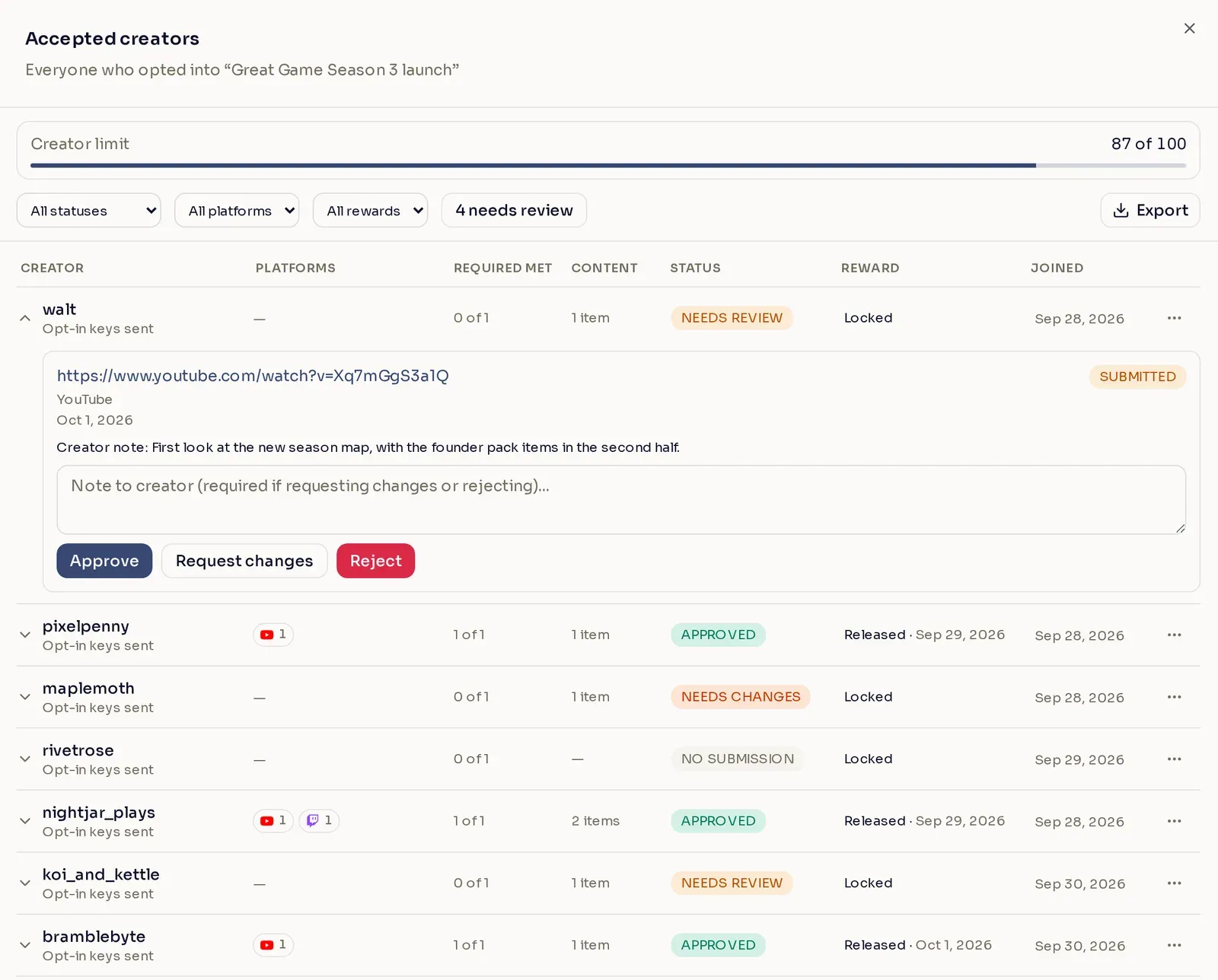Click nightjar_plays' Twitch platform badge

pyautogui.click(x=319, y=821)
